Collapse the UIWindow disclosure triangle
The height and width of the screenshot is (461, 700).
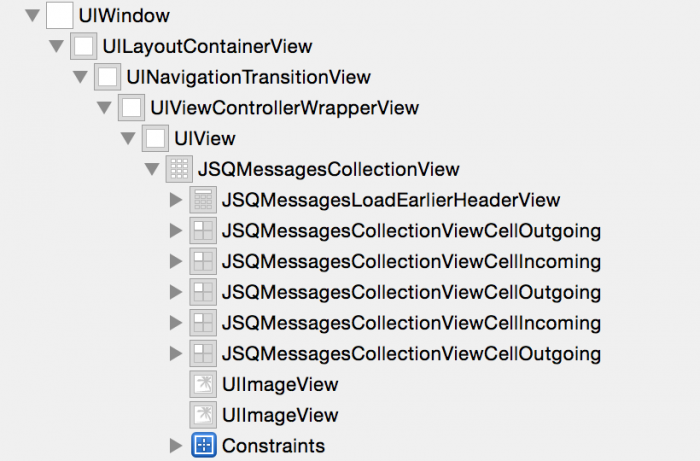33,16
